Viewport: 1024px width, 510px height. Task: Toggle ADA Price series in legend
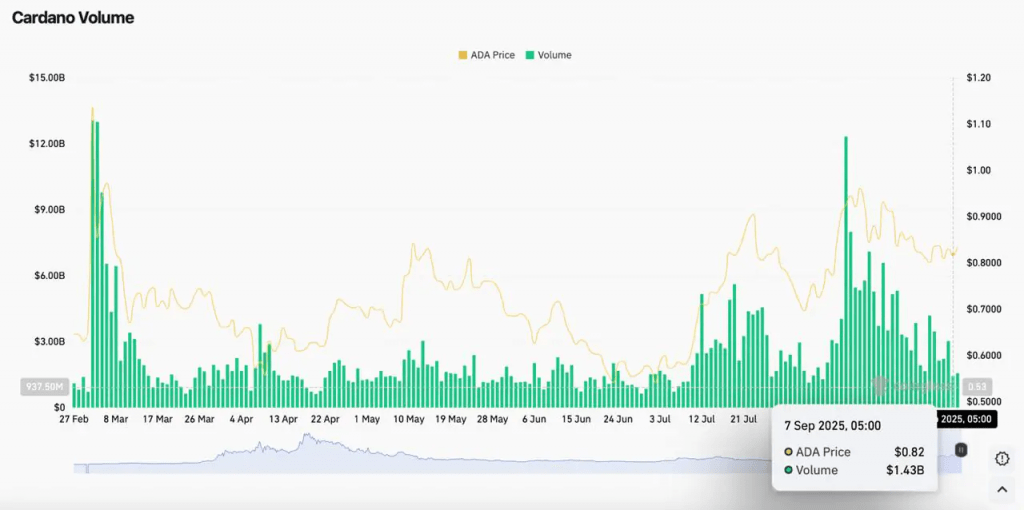tap(486, 55)
